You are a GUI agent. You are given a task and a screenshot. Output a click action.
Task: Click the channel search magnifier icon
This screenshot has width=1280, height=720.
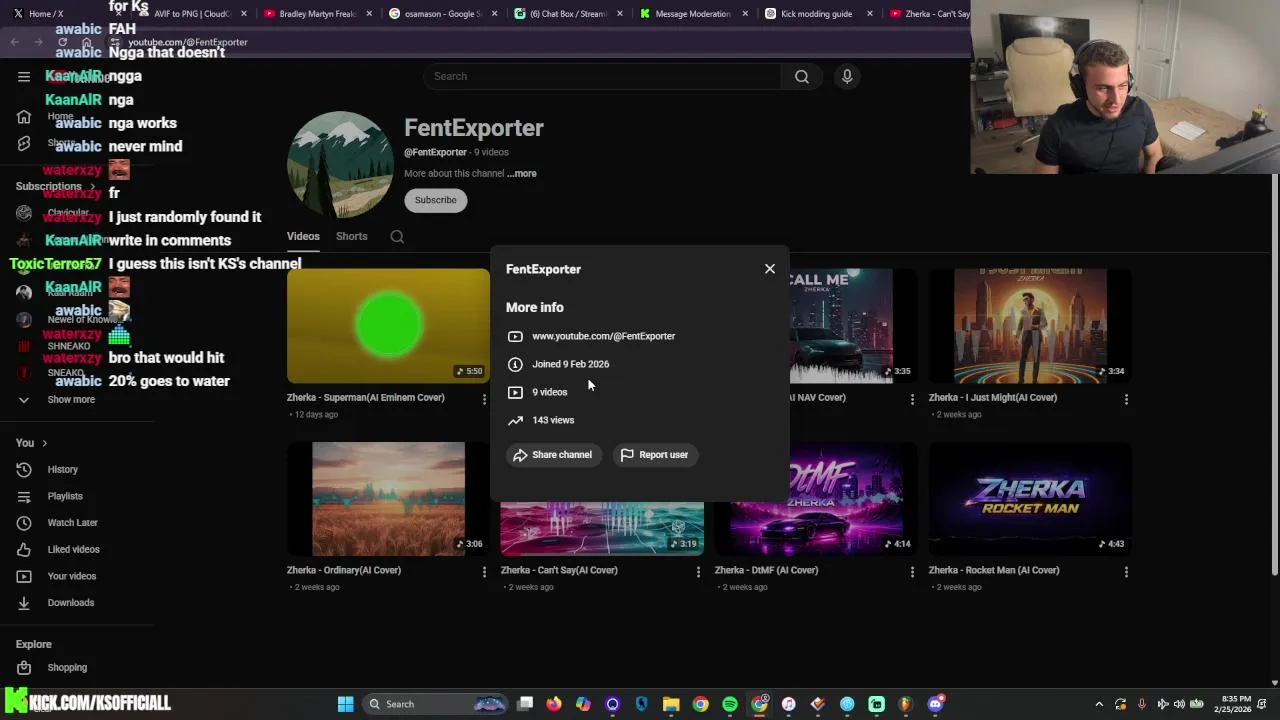(x=397, y=237)
